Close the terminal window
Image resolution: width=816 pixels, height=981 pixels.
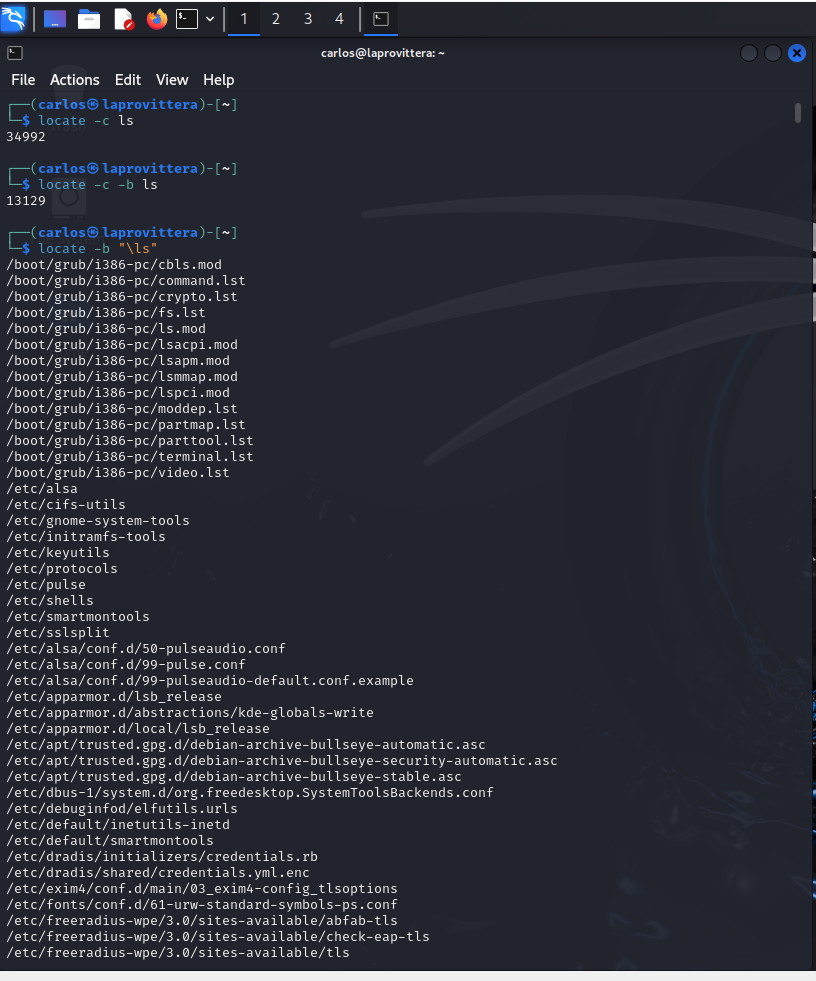pyautogui.click(x=797, y=53)
